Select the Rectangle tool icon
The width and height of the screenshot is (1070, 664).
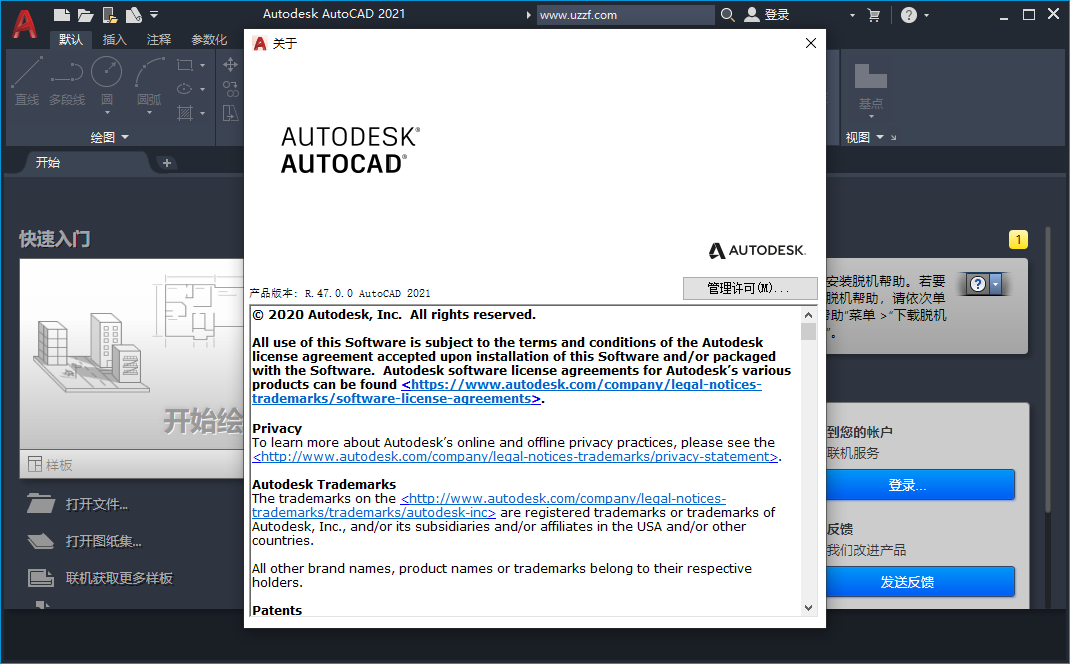[x=184, y=64]
